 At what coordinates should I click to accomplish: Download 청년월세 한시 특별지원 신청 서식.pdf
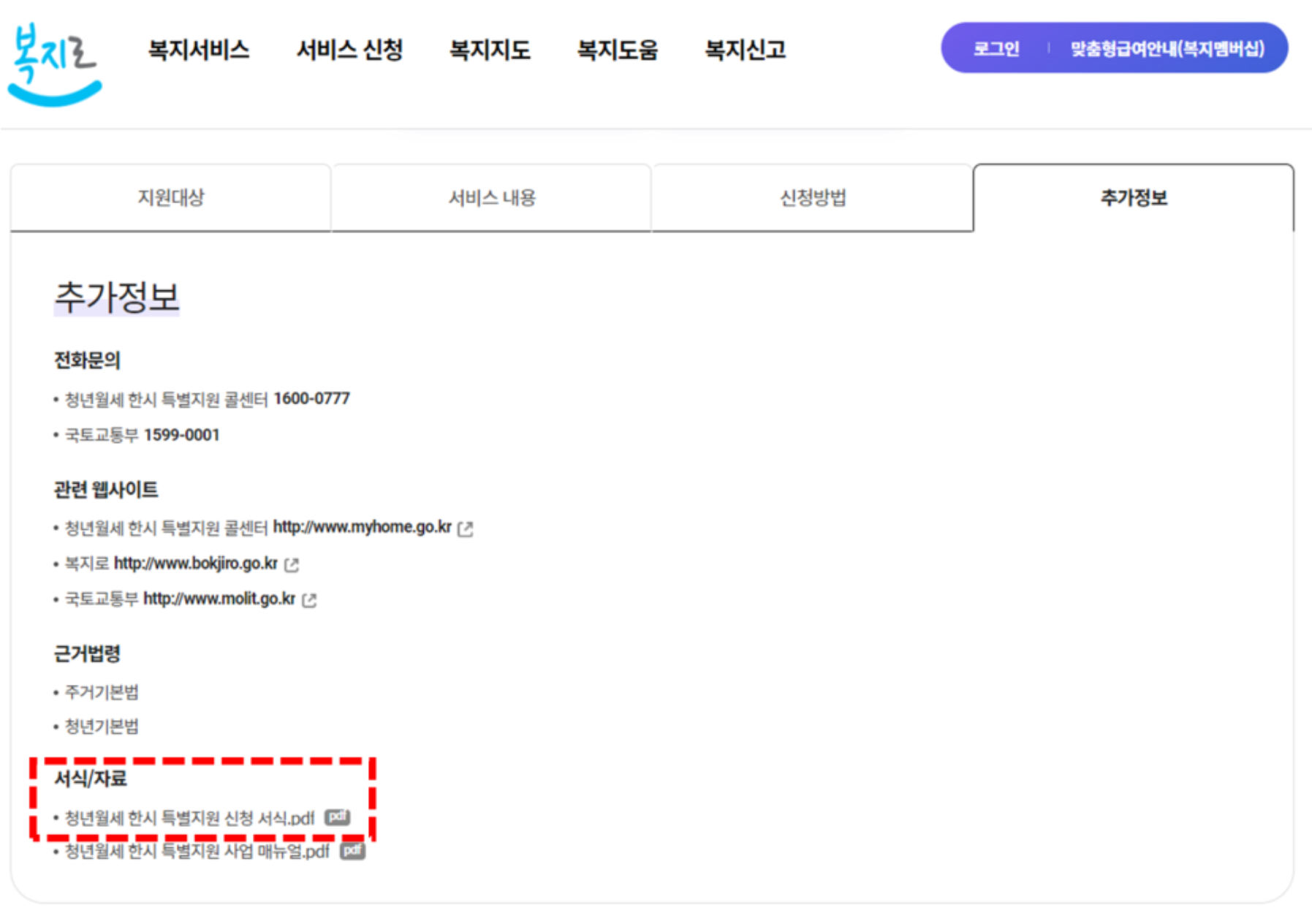(189, 818)
